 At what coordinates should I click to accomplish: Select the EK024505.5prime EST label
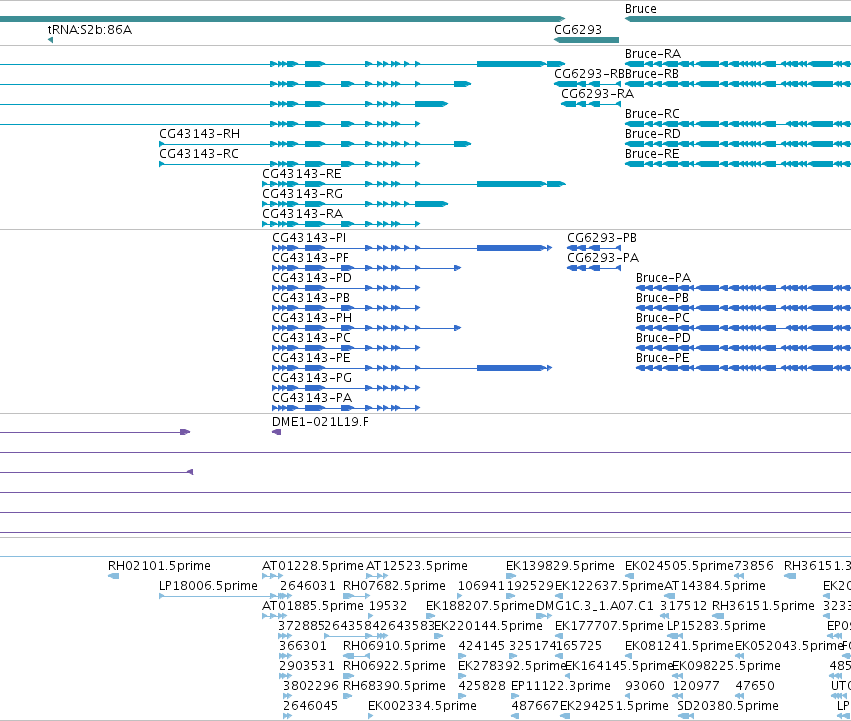(x=679, y=566)
